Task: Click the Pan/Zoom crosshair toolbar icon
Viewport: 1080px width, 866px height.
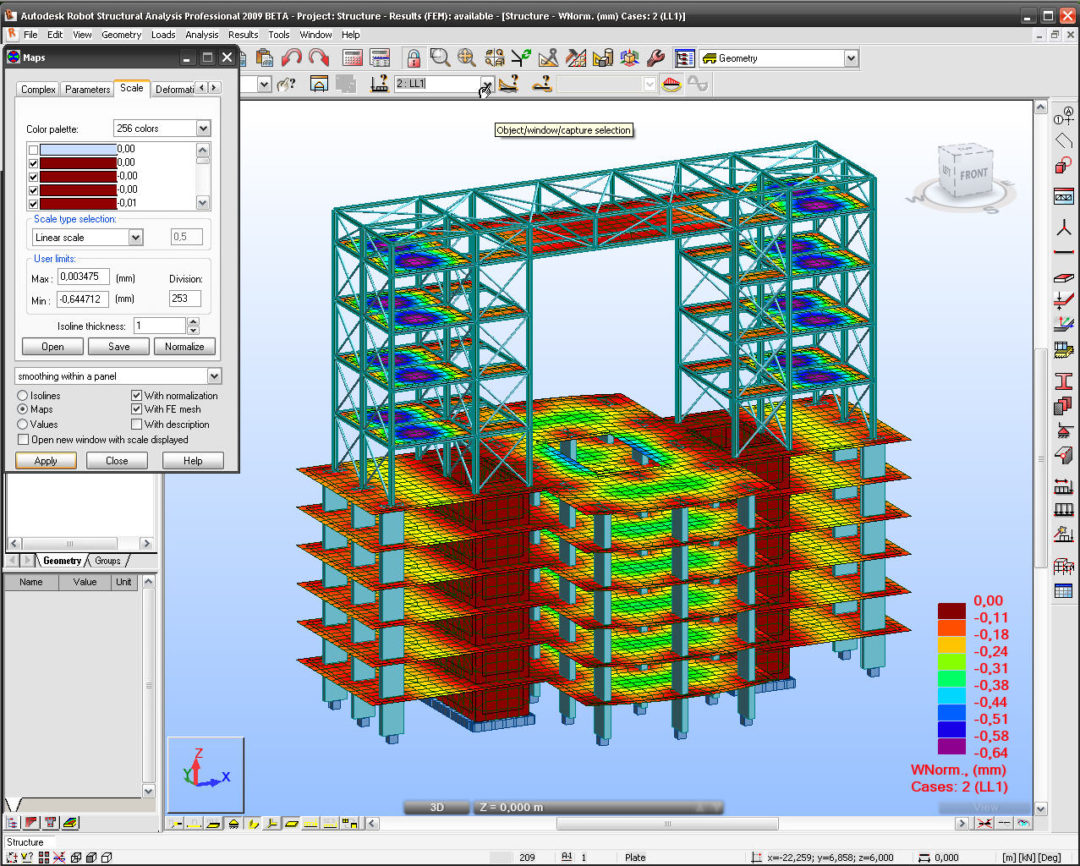Action: 466,58
